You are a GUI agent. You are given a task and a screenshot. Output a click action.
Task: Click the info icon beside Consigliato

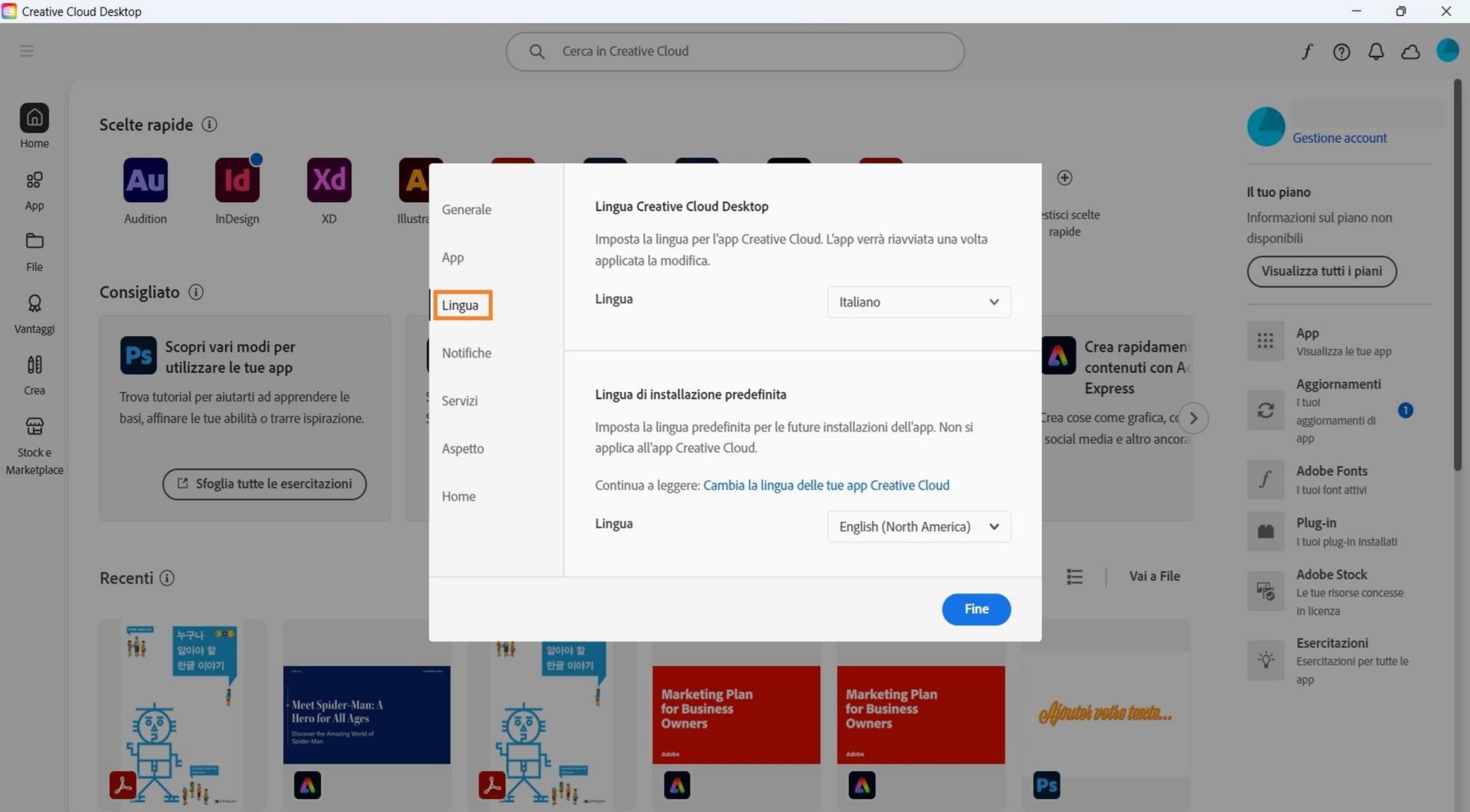coord(196,292)
